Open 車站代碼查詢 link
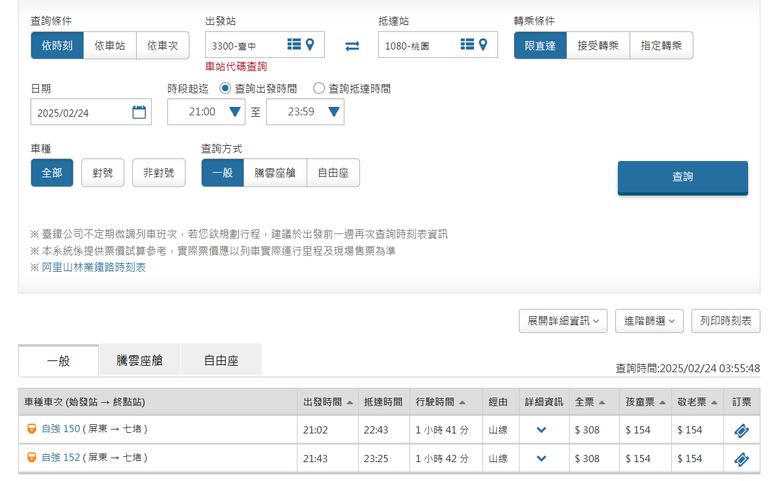780x481 pixels. (x=236, y=66)
